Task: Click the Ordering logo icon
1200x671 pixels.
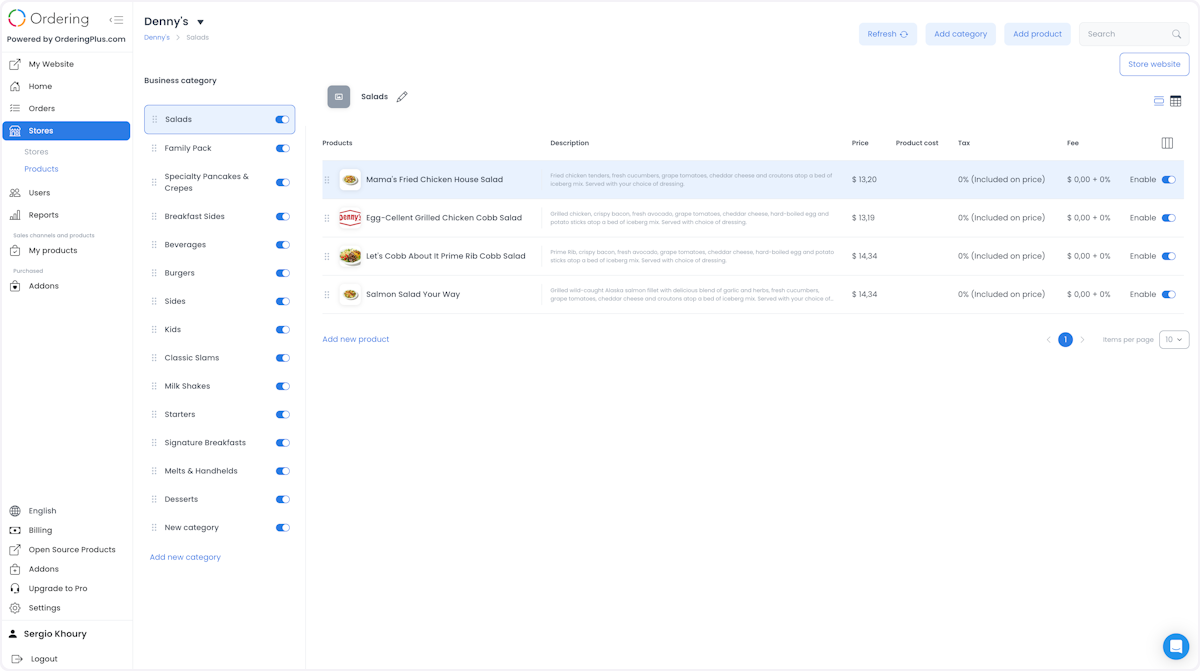Action: 17,19
